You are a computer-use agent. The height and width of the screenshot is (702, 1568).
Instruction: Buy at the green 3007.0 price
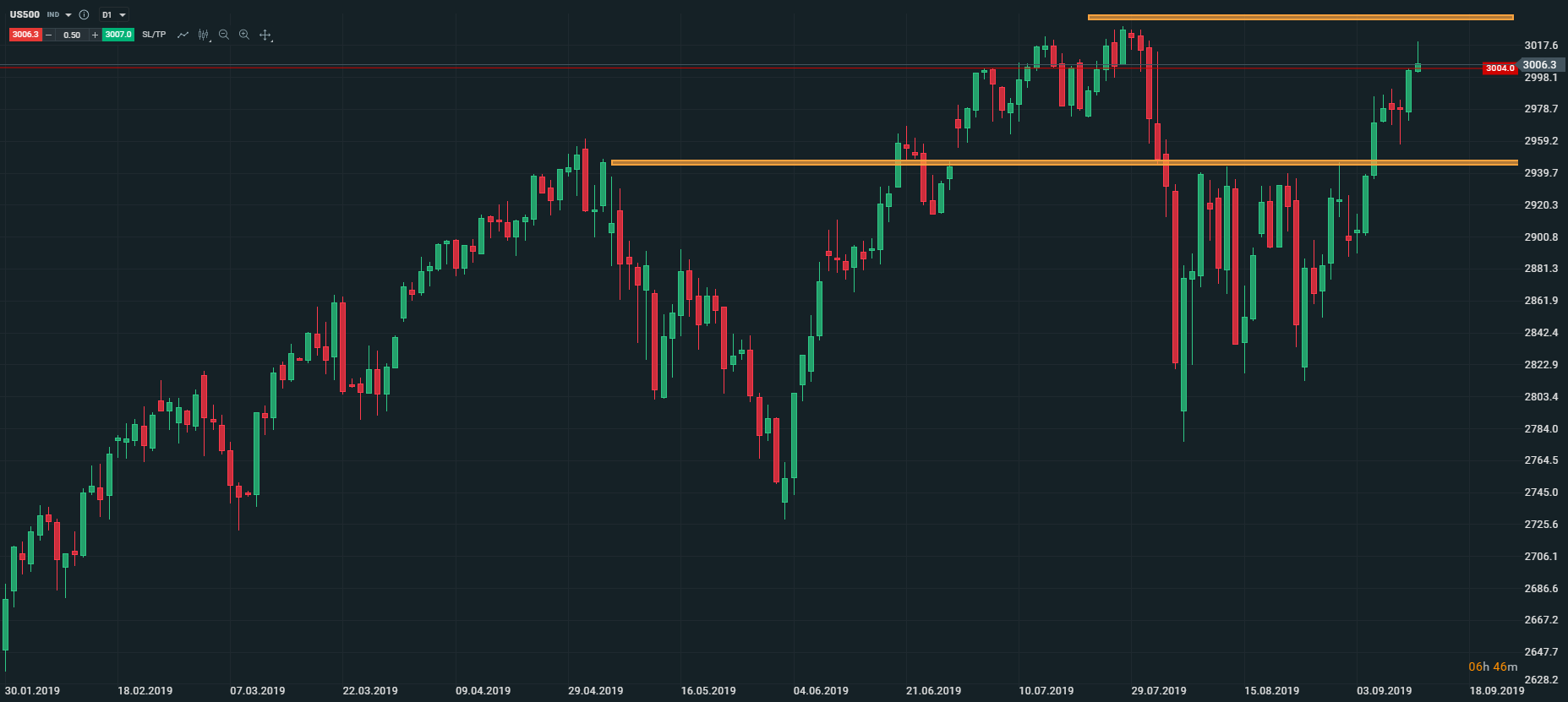click(118, 35)
